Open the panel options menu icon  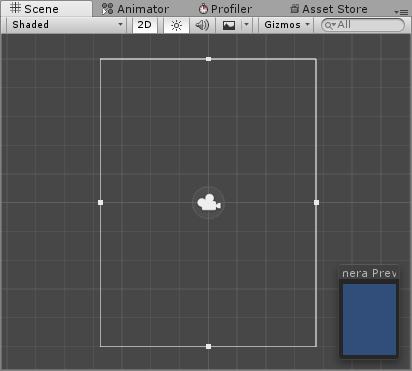click(x=401, y=12)
